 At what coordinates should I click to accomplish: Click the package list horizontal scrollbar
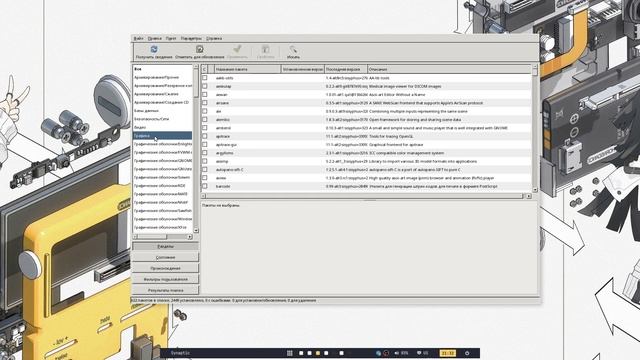coord(366,196)
